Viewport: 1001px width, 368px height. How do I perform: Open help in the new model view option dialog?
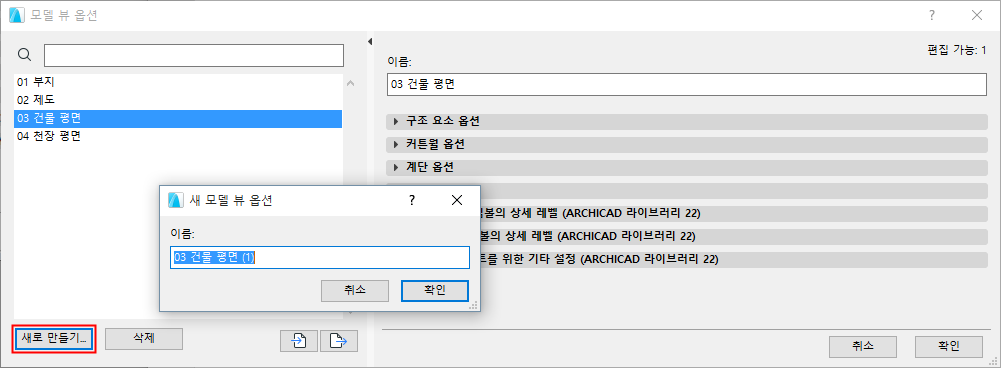tap(412, 200)
